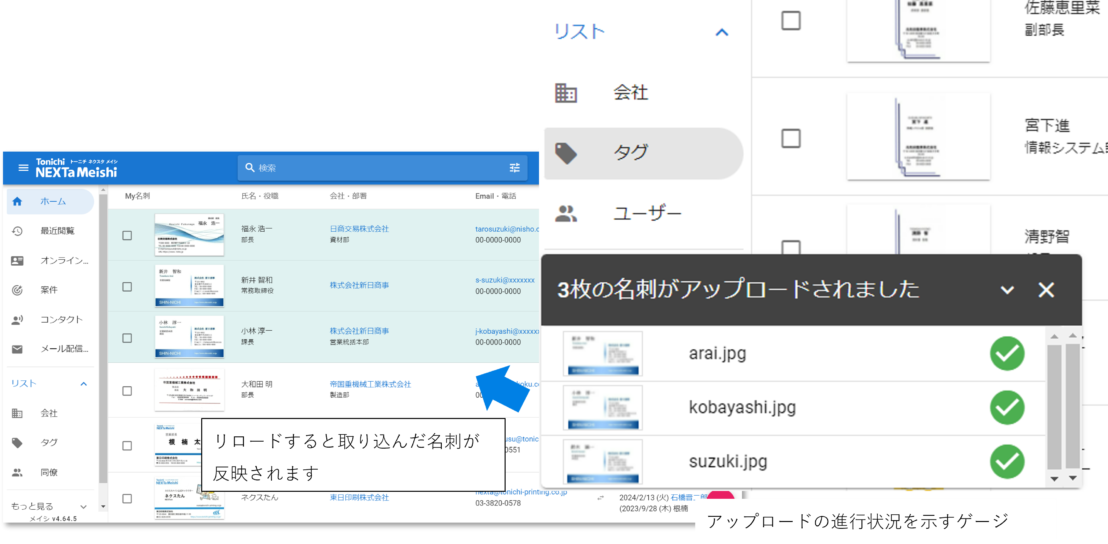Viewport: 1108px width, 544px height.
Task: Tick the checkbox for 佐藤恵里菜
Action: pyautogui.click(x=791, y=20)
